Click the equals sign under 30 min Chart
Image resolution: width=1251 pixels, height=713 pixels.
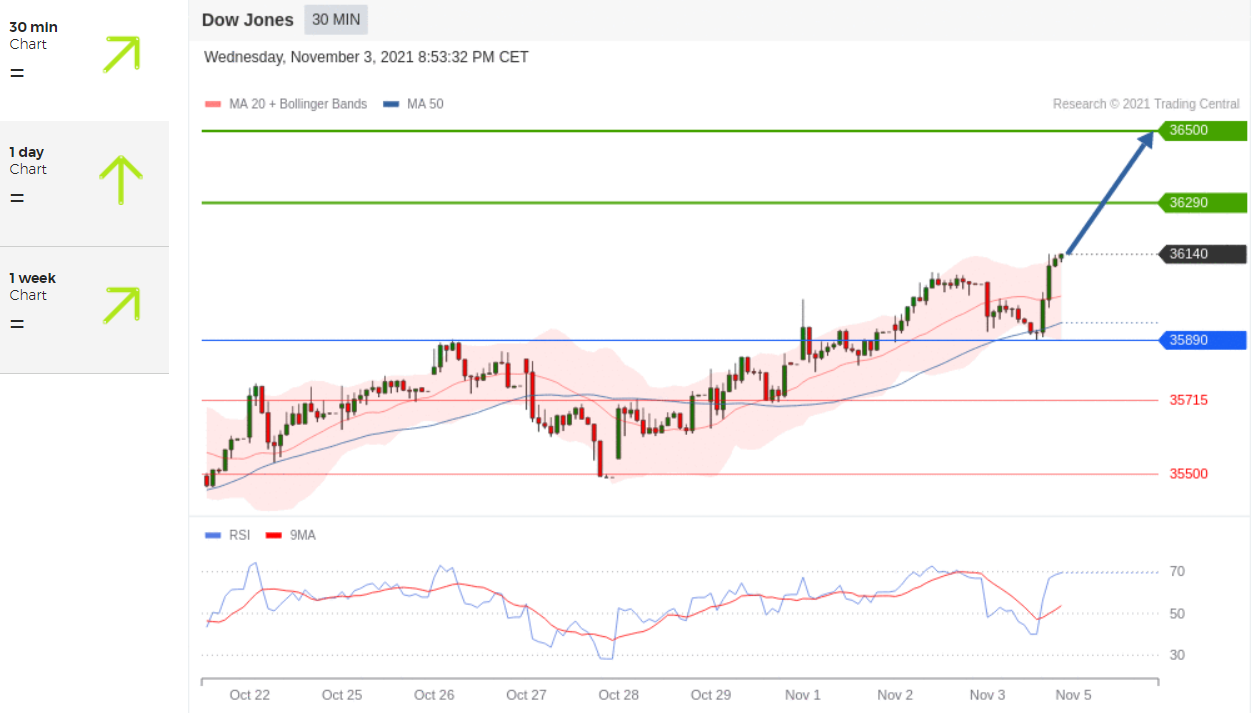click(x=17, y=73)
